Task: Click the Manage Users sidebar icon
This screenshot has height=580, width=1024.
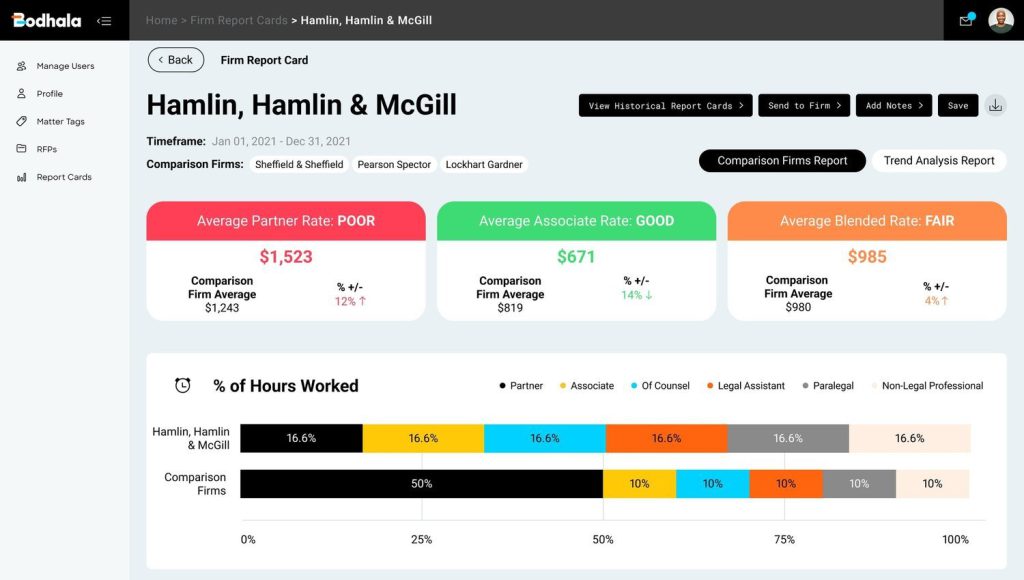Action: click(x=22, y=66)
